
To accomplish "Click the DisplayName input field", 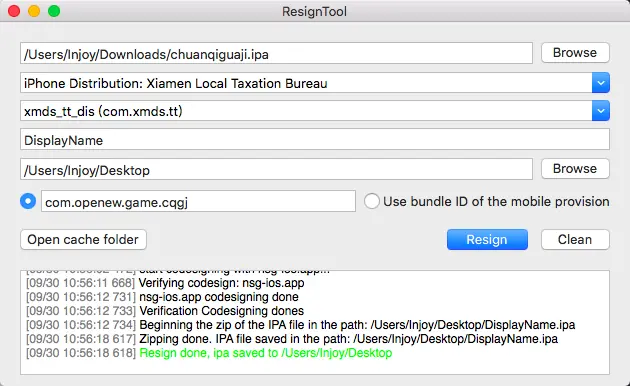I will tap(315, 139).
